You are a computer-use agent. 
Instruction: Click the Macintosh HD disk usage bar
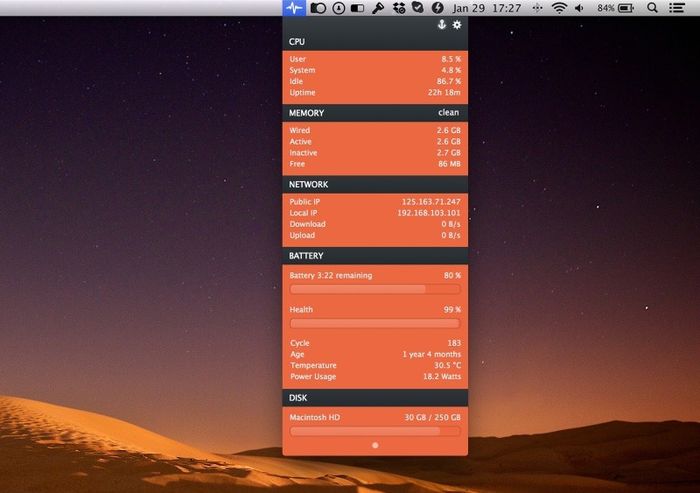374,431
